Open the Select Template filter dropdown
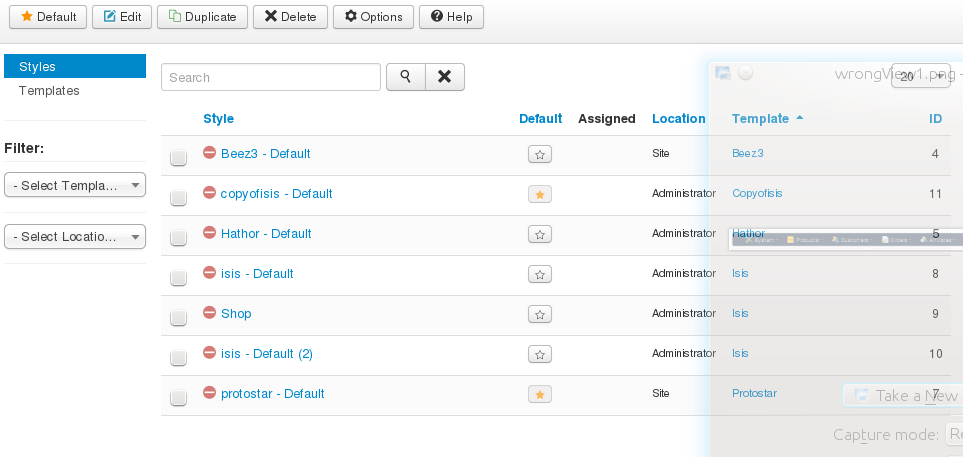 [x=75, y=185]
